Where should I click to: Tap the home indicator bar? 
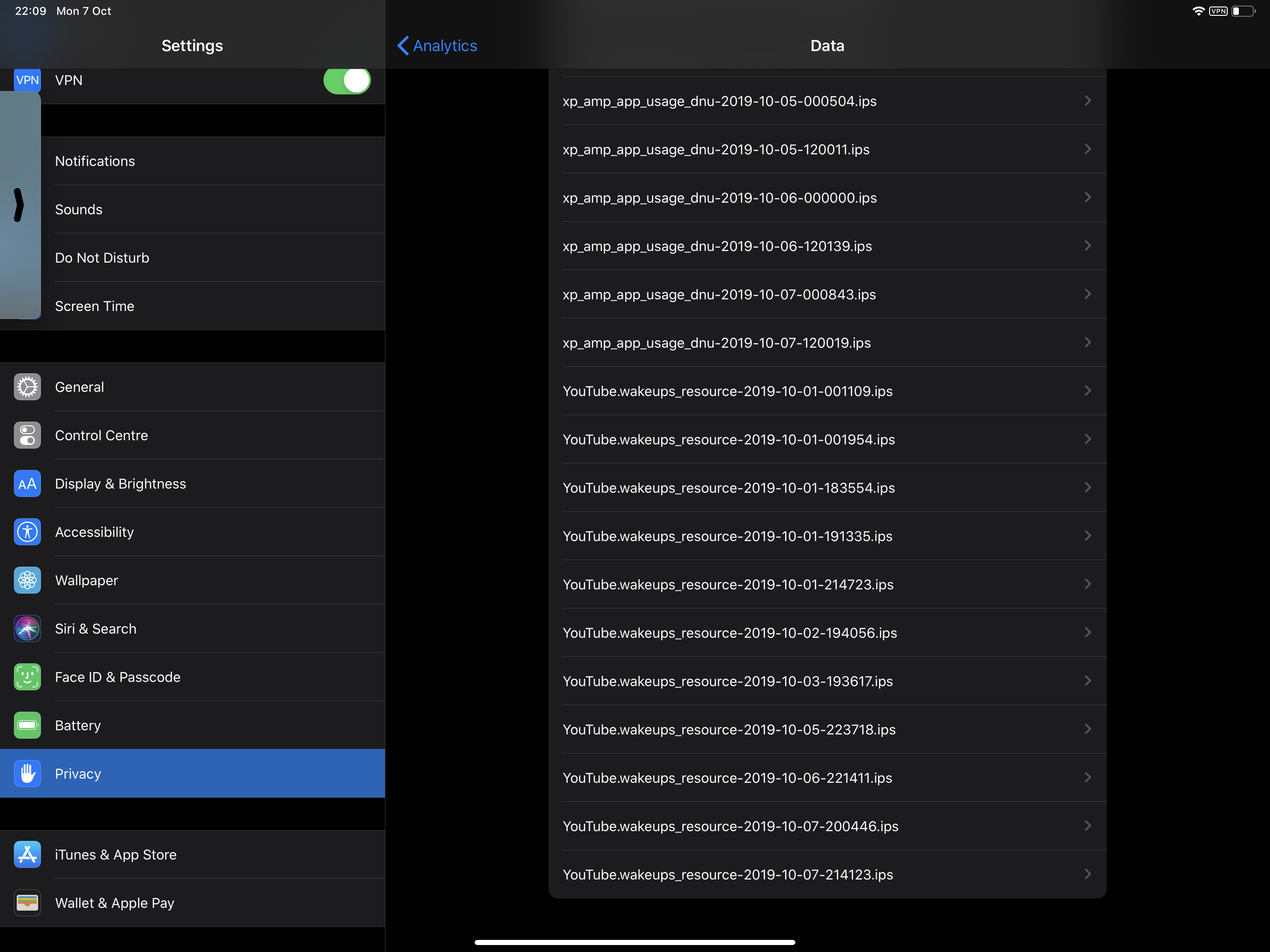635,942
